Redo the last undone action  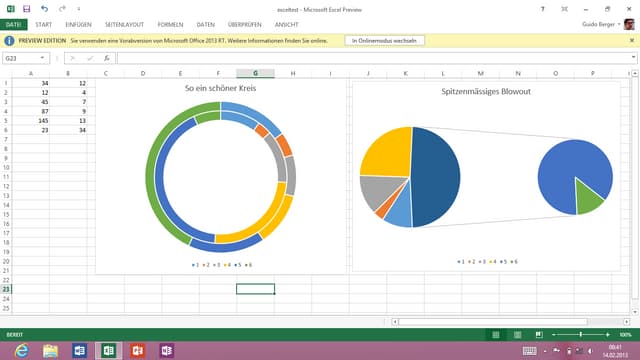pos(62,9)
